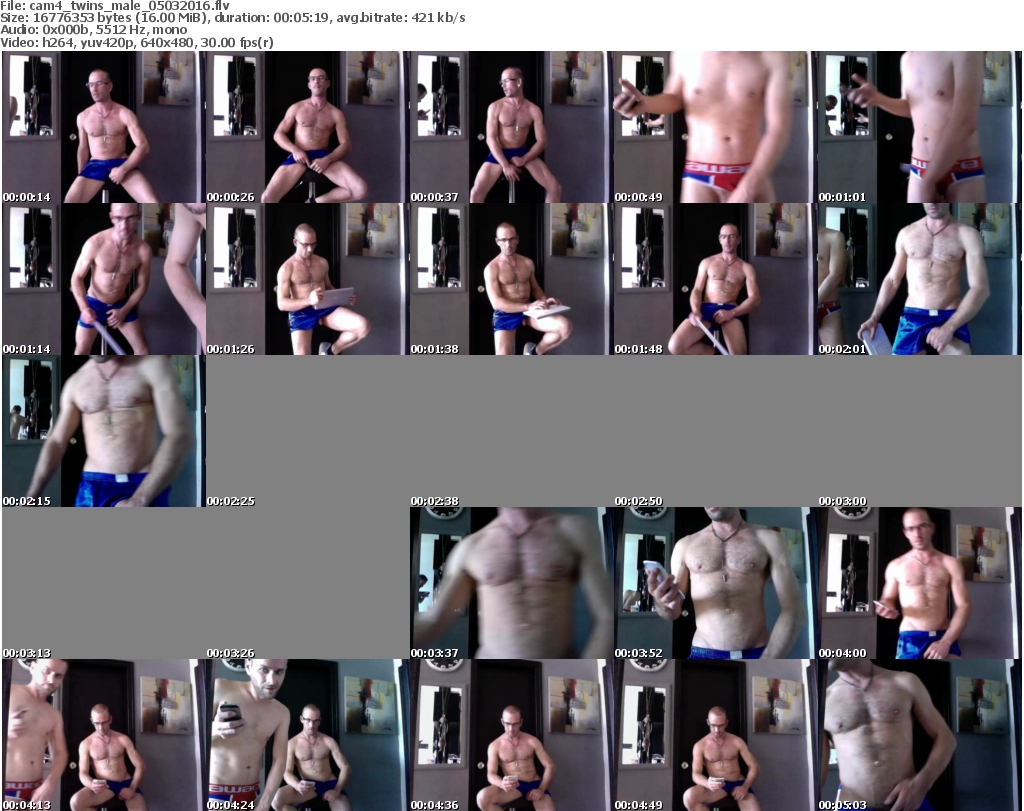Screen dimensions: 1024x811
Task: Click the frame marked 00:00:49
Action: 715,127
